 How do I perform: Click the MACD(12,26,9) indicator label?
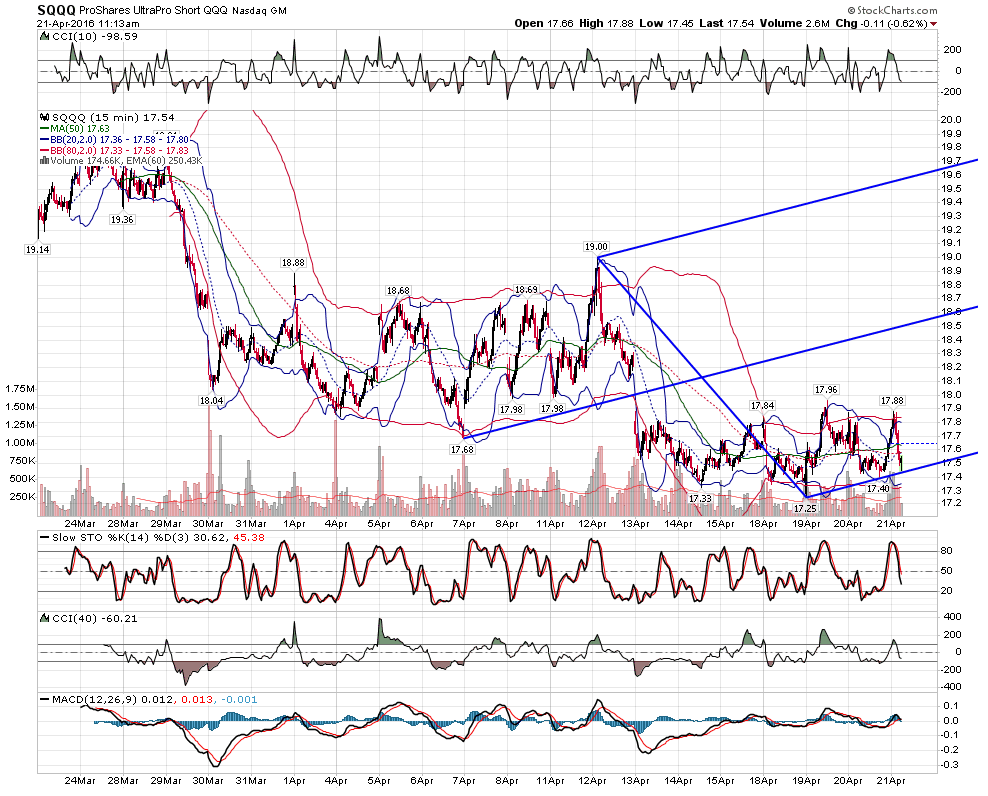click(95, 699)
